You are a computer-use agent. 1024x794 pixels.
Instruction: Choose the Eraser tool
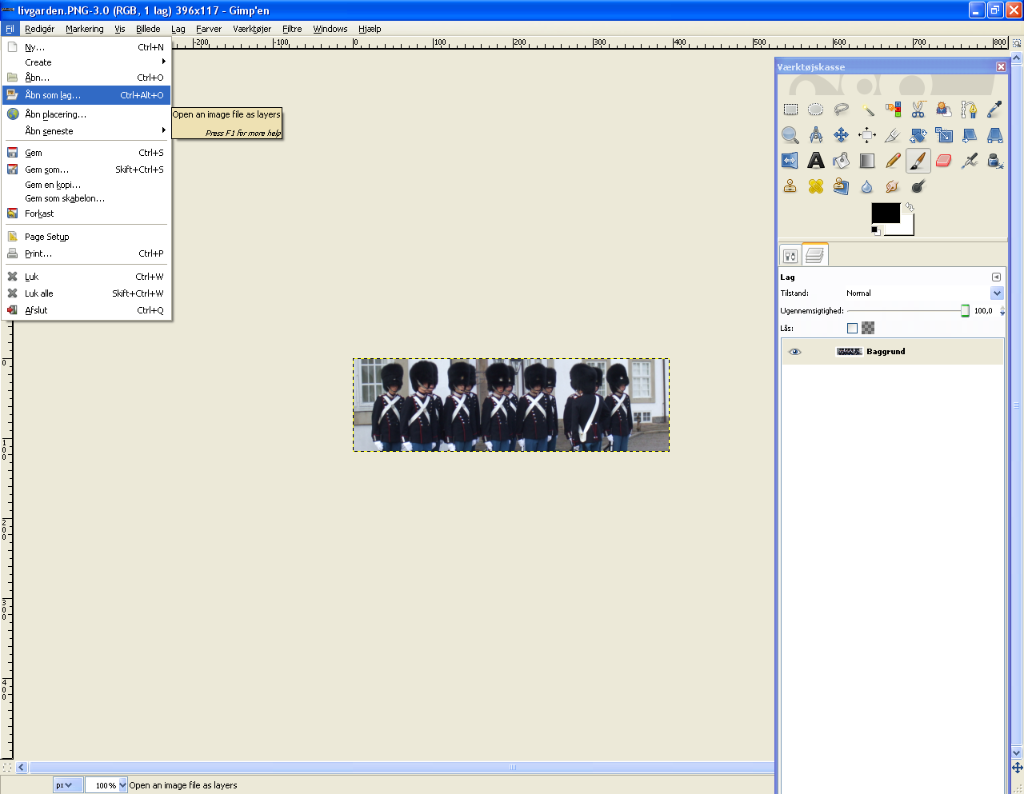pos(943,160)
